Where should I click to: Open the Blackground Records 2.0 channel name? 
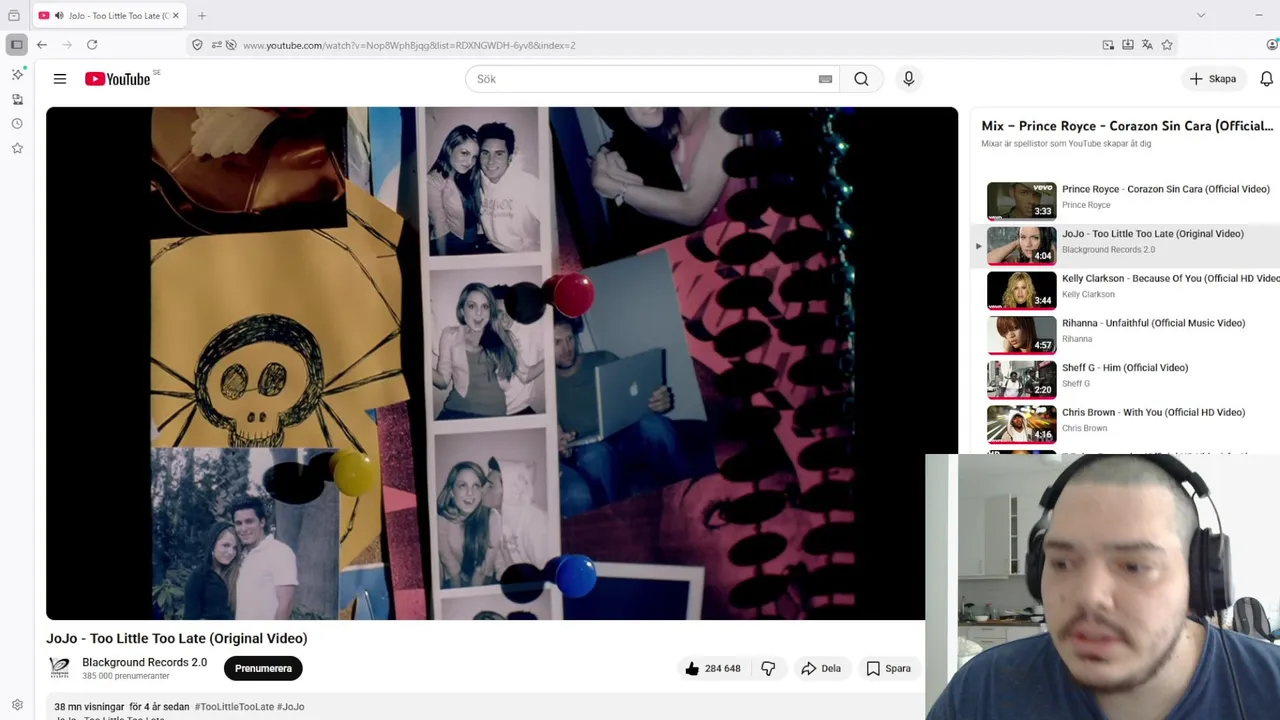pyautogui.click(x=145, y=662)
